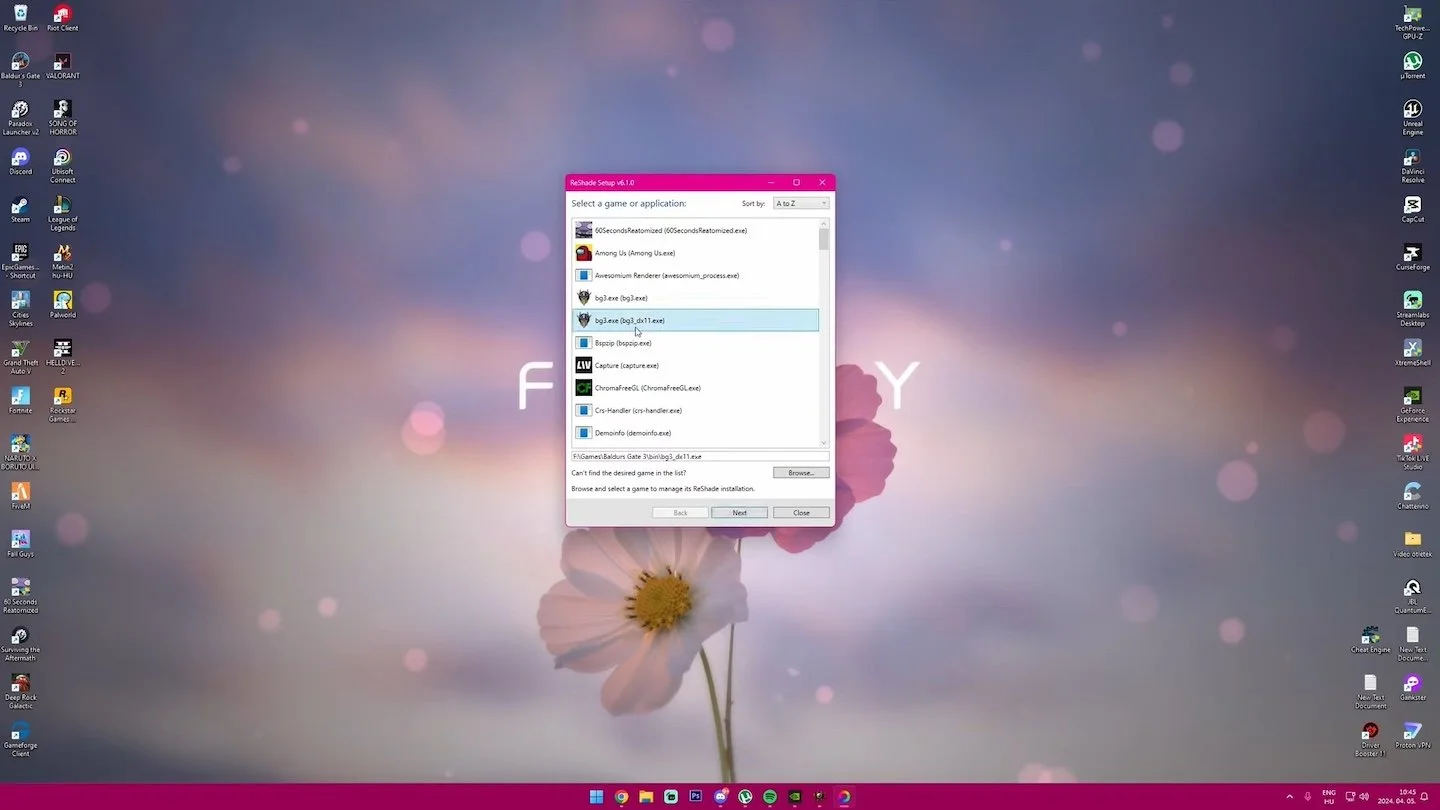
Task: Select FiveM desktop shortcut
Action: [20, 496]
